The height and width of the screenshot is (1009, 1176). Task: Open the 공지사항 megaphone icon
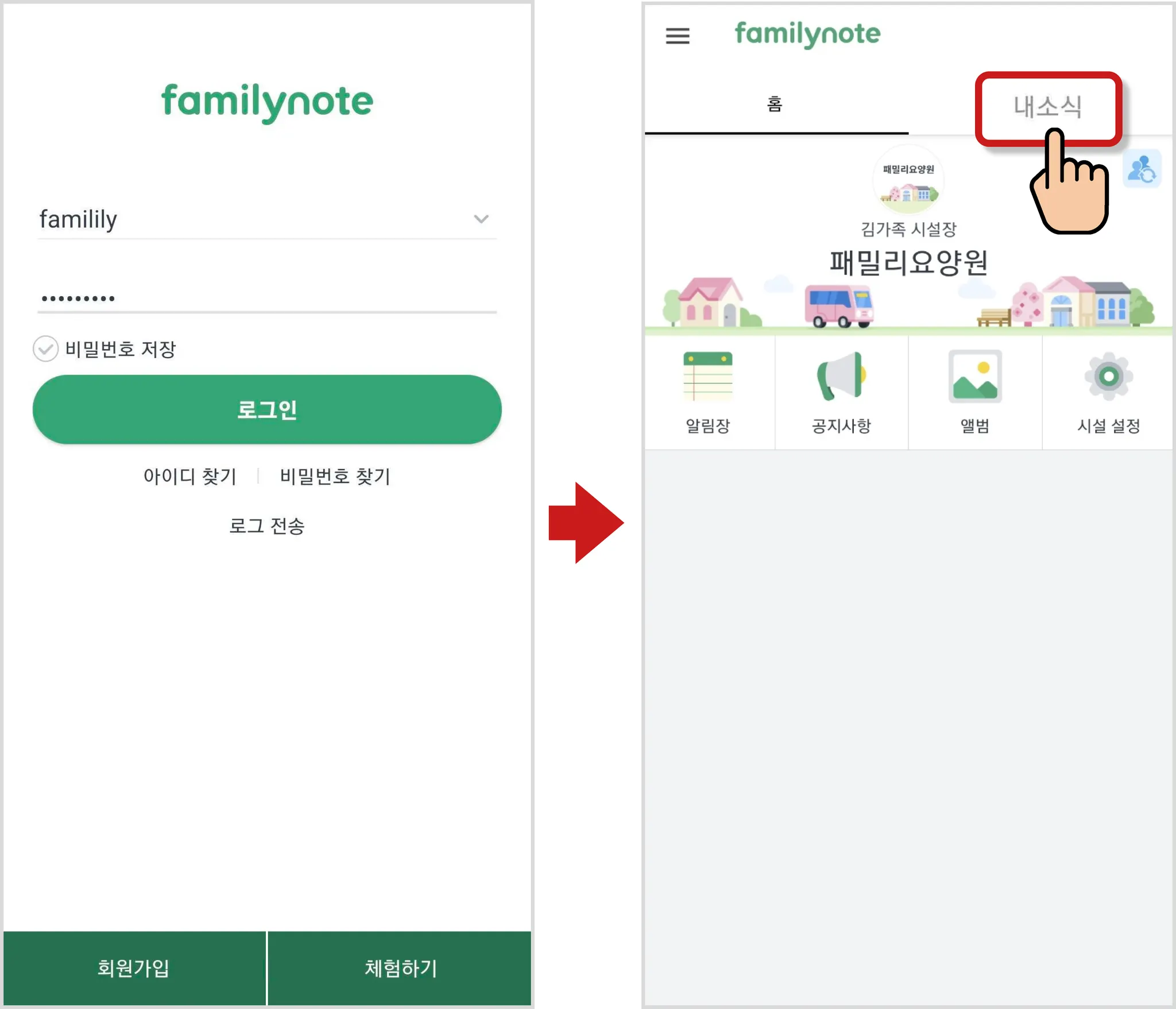[841, 377]
